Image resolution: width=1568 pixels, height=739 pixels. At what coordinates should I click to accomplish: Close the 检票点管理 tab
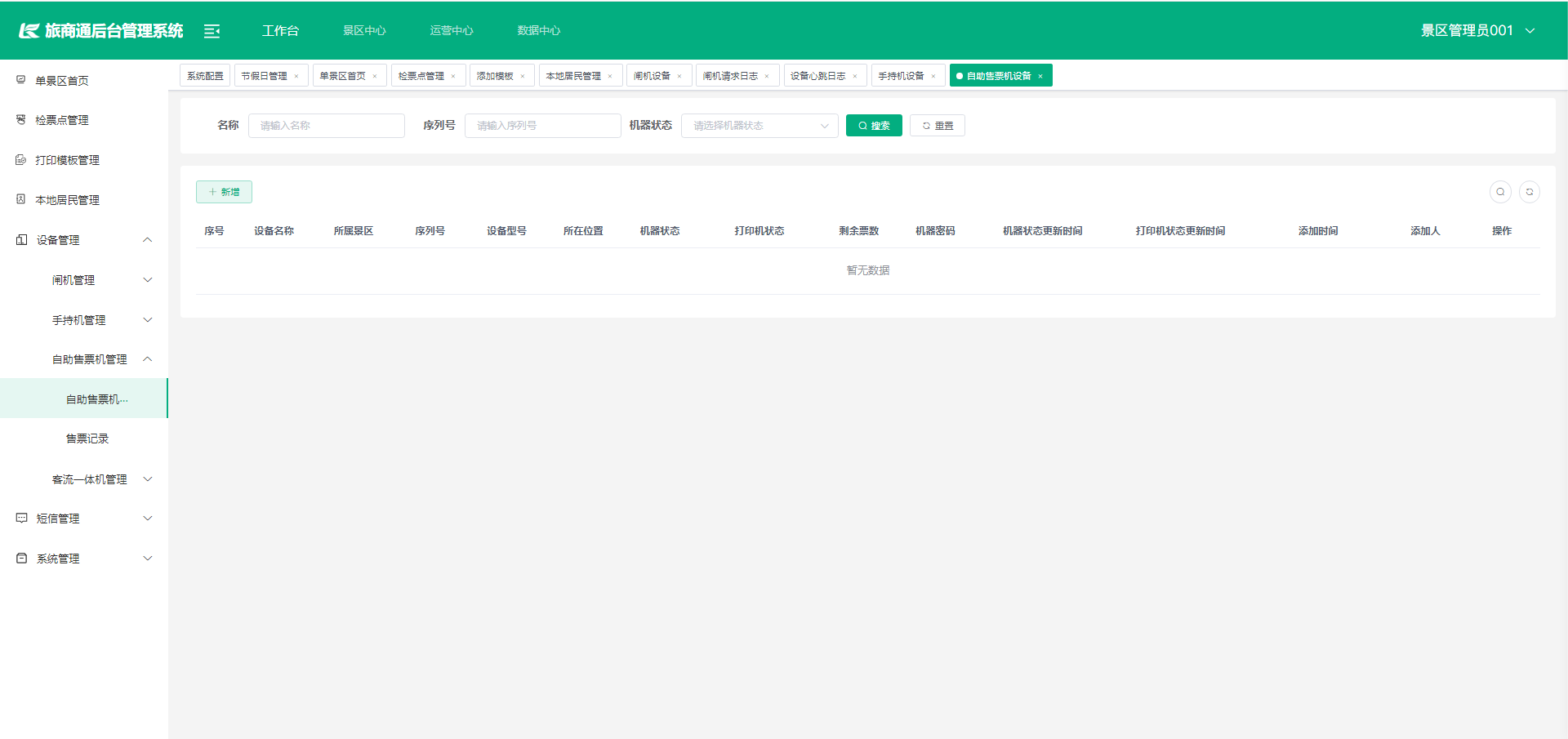pos(453,76)
